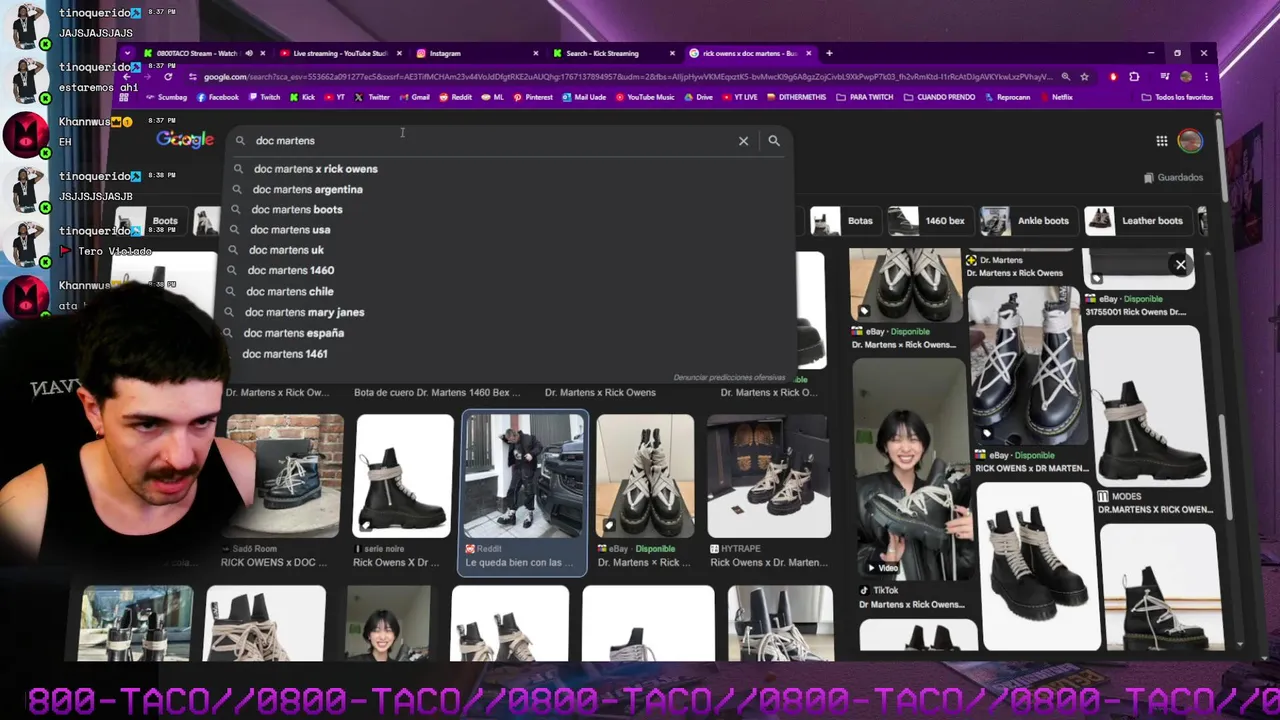Viewport: 1280px width, 720px height.
Task: Open the PARA TWITCH bookmarks folder
Action: click(x=865, y=97)
